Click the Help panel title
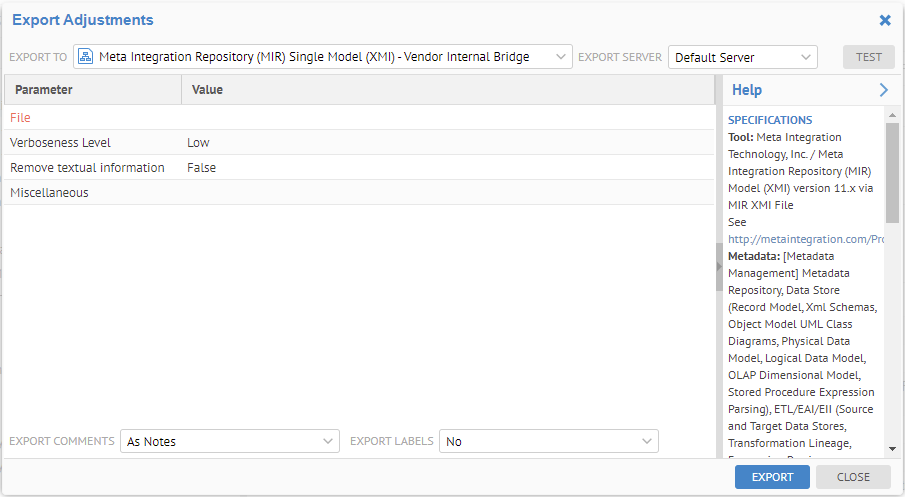Viewport: 905px width, 497px height. click(x=747, y=90)
